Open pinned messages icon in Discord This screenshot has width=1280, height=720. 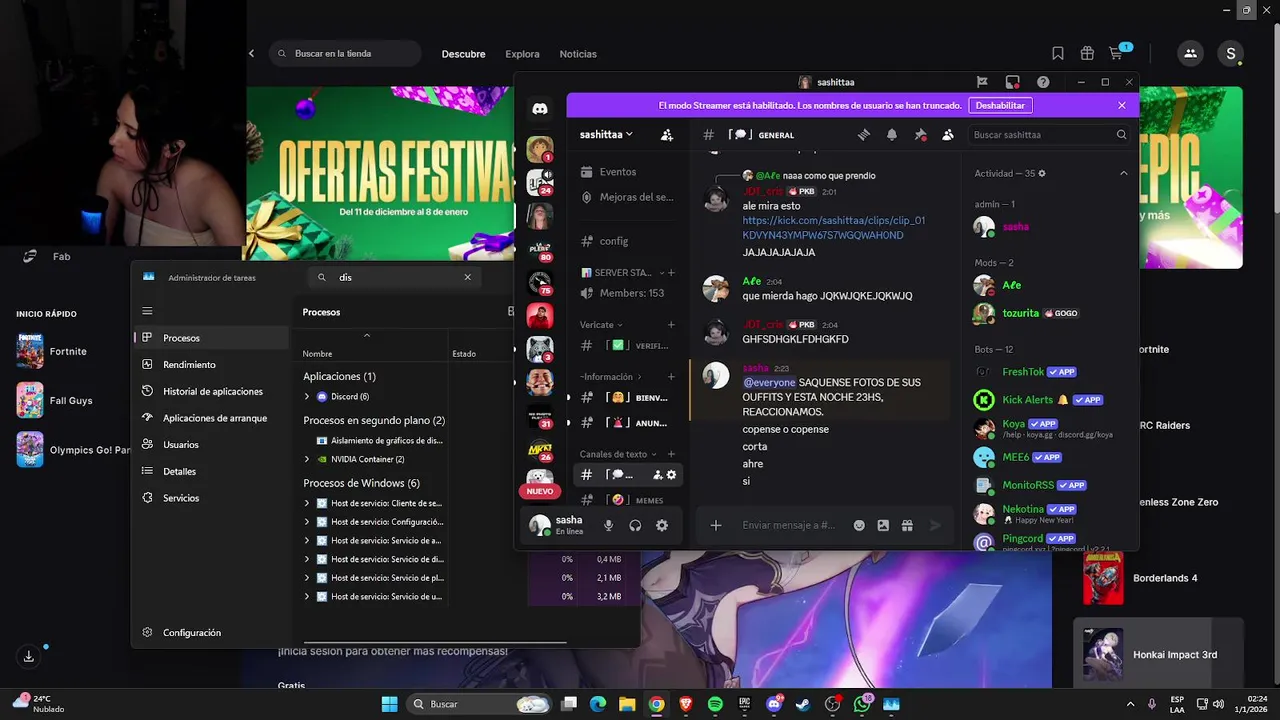(920, 135)
